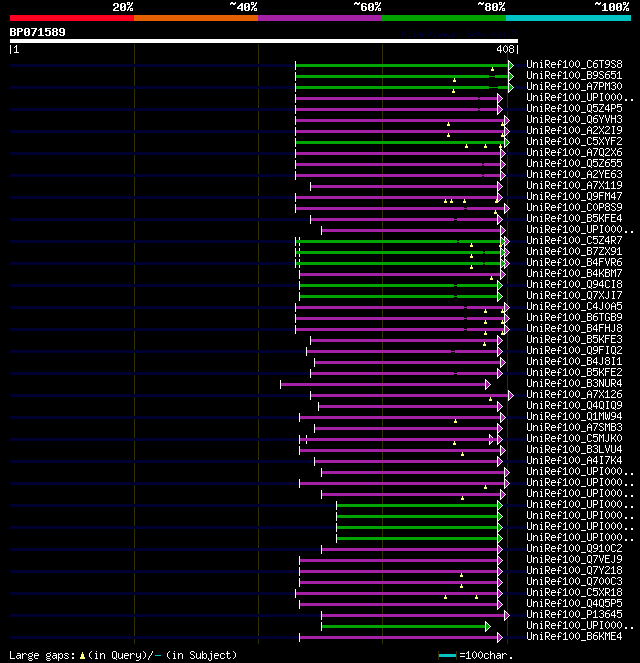Select the UniRef100_C4J0A5 label
The image size is (640, 663).
574,306
